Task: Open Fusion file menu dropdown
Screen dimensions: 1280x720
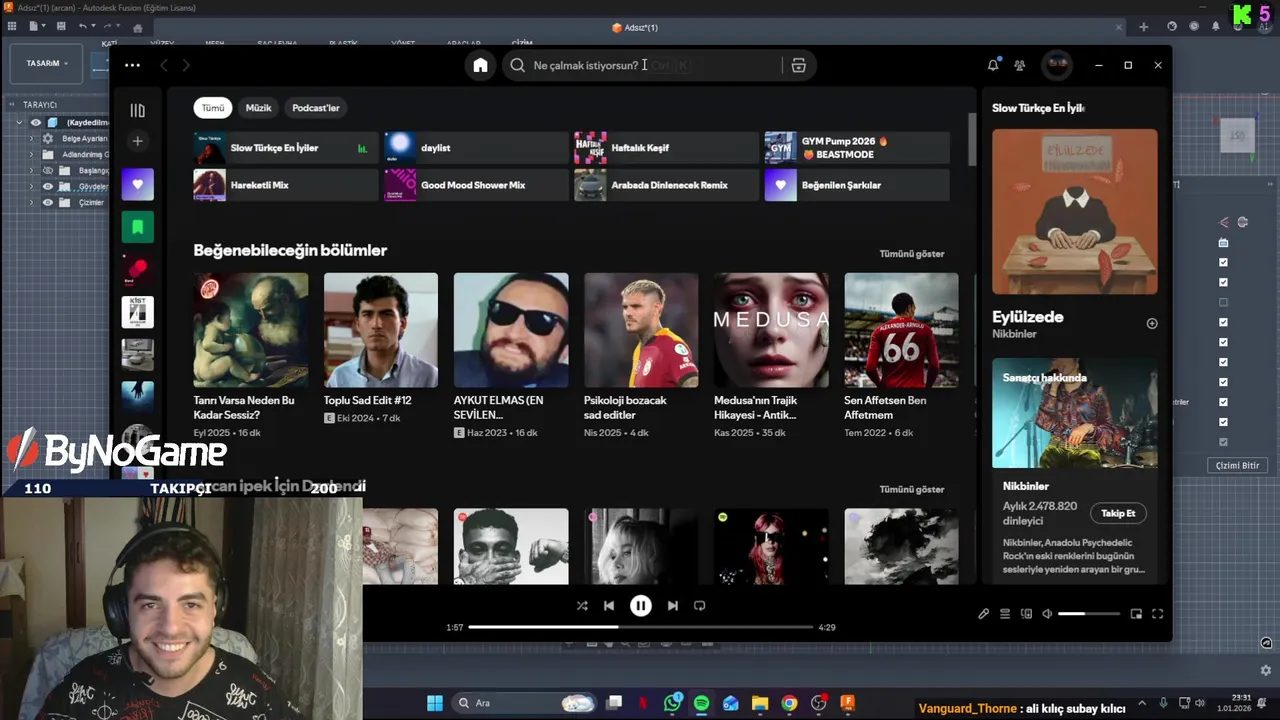Action: [x=37, y=26]
